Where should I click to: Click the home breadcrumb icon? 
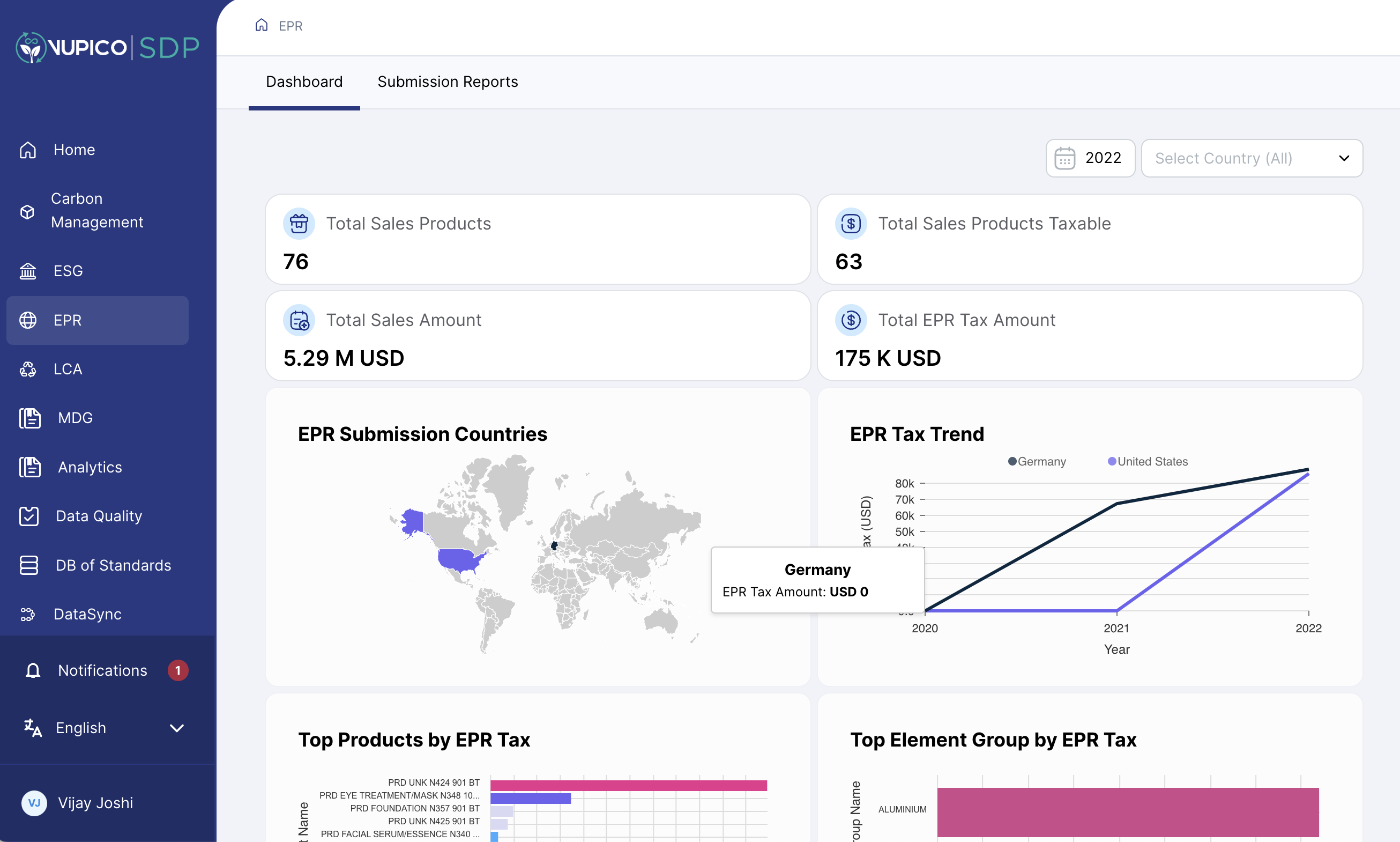tap(261, 26)
